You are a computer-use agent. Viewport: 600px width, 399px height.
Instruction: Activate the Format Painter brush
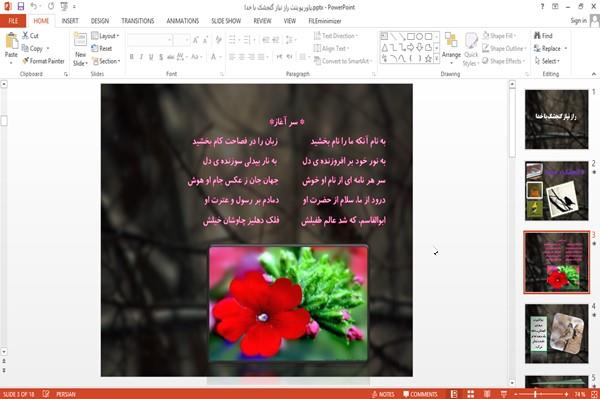(x=43, y=61)
